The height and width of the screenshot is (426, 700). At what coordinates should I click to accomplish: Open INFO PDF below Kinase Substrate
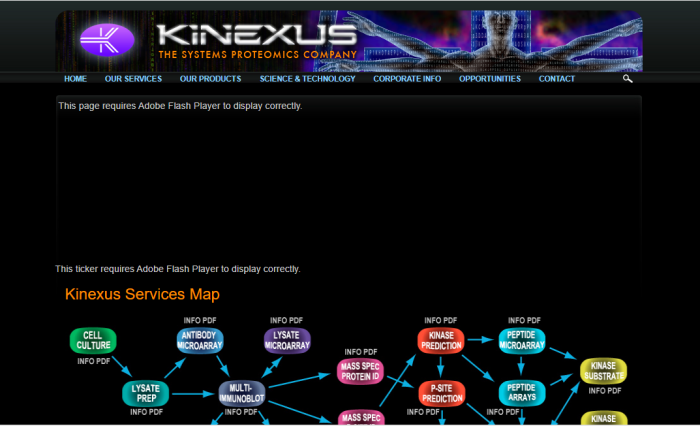point(605,391)
